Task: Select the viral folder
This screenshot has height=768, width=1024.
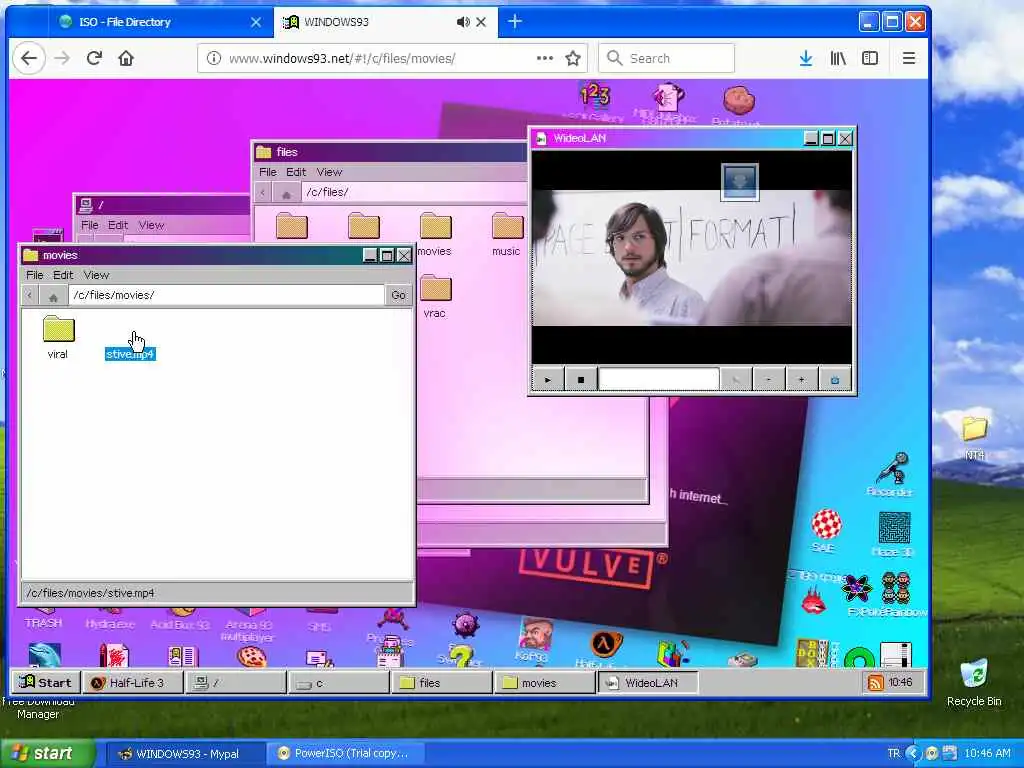Action: coord(58,337)
